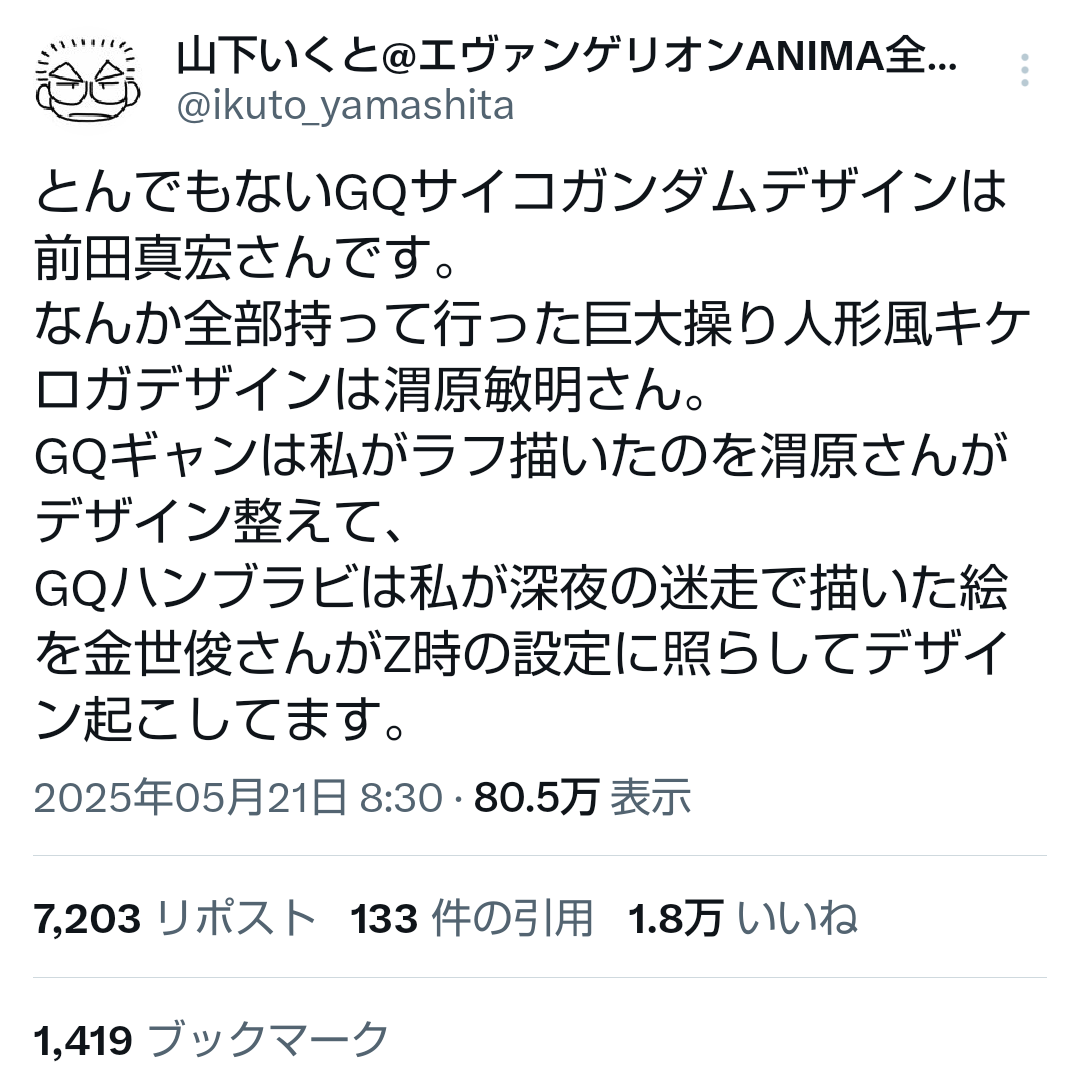This screenshot has width=1080, height=1077.
Task: Show the 1.8万 いいね likes list
Action: (743, 919)
